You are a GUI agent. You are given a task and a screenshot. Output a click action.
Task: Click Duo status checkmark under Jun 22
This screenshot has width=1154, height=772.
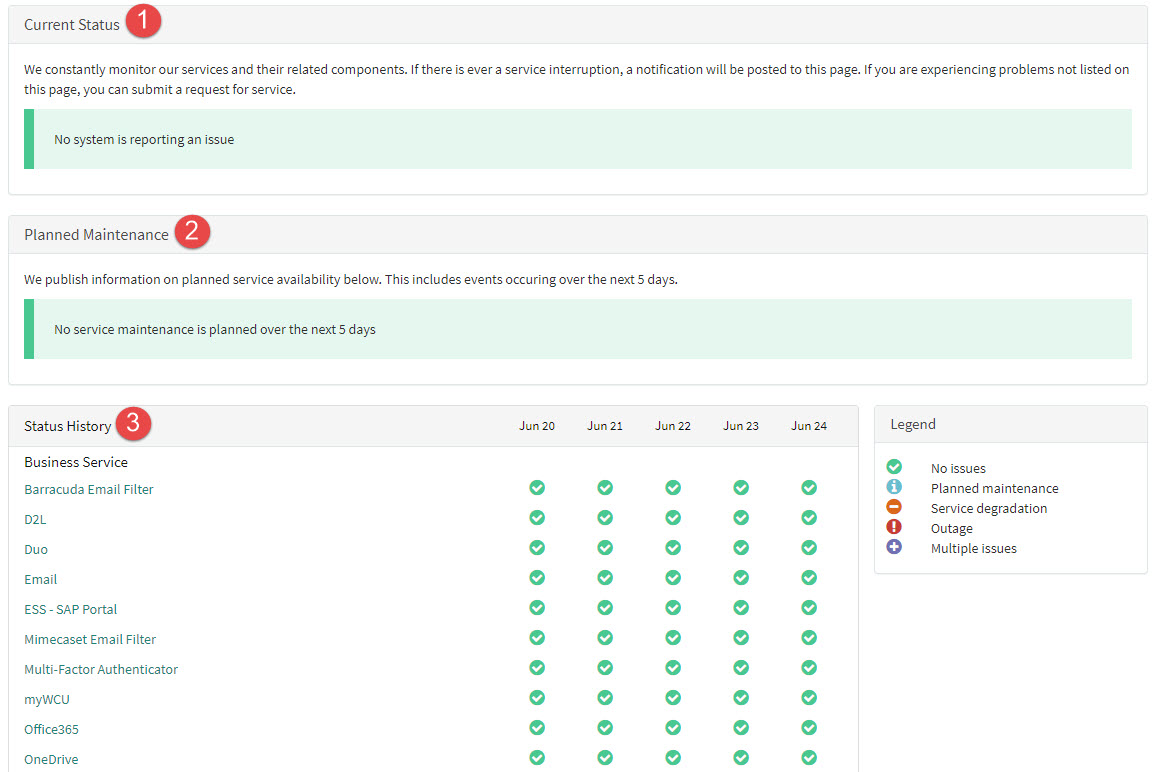673,548
